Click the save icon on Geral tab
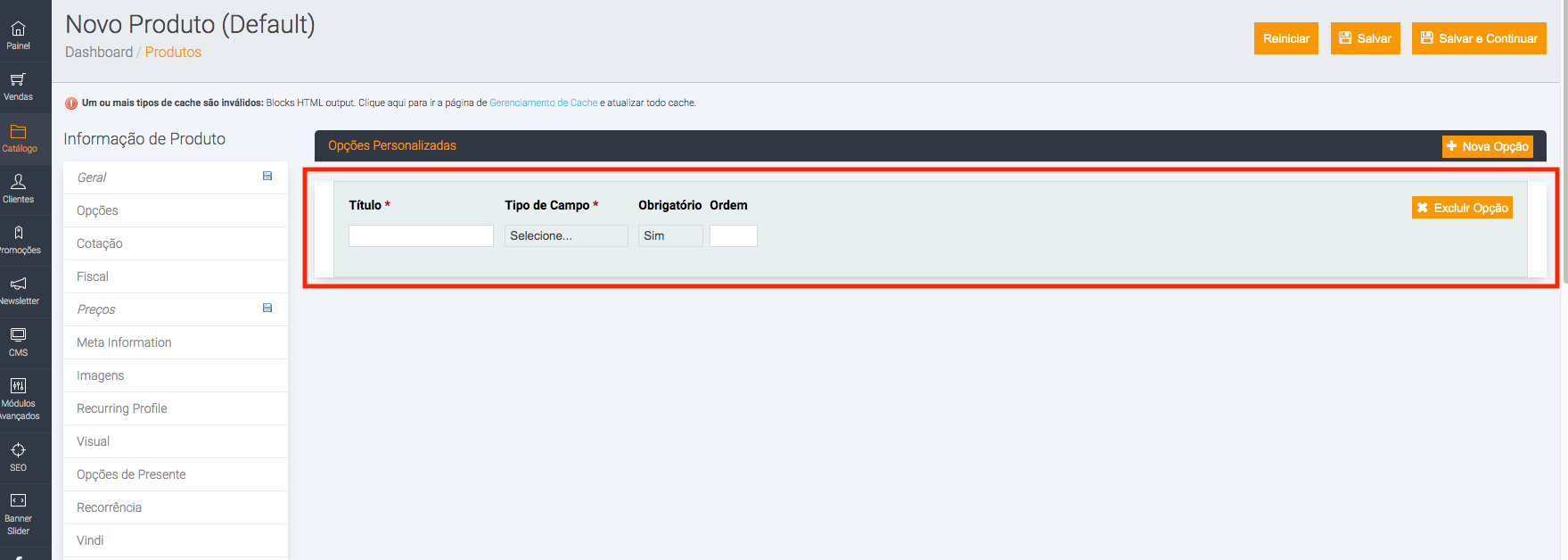 [267, 176]
